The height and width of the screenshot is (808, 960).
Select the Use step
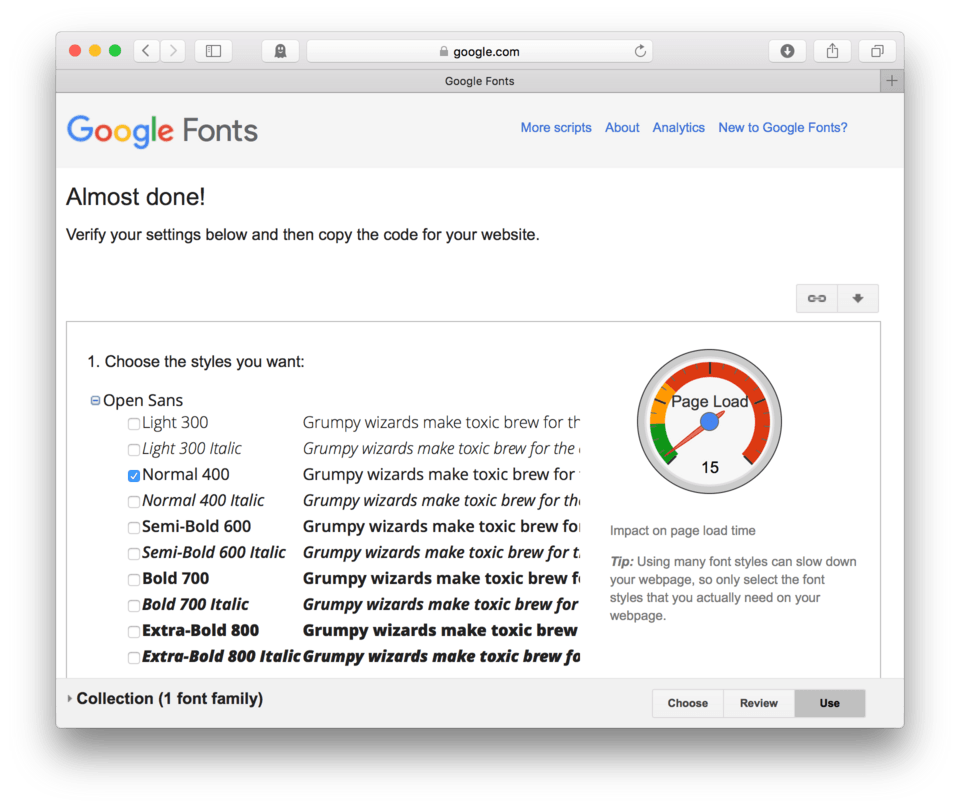coord(830,703)
